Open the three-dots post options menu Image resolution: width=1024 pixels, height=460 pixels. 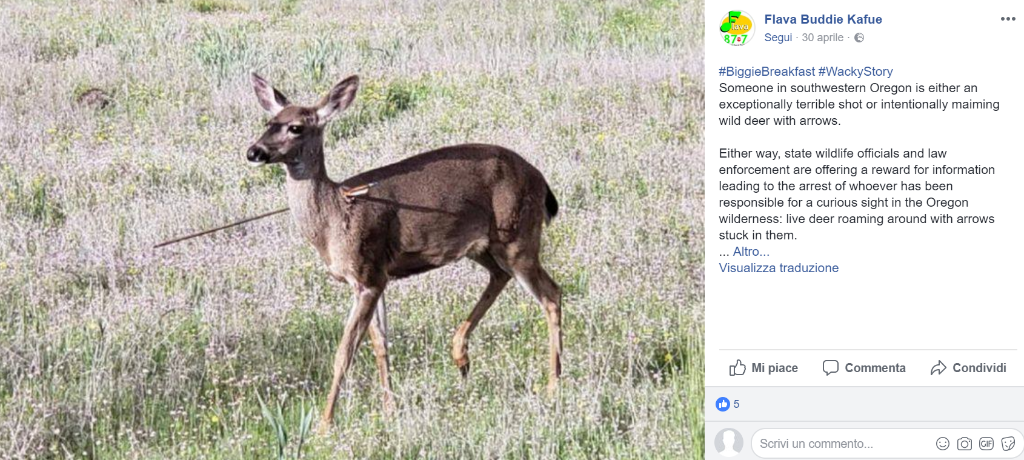coord(1007,19)
